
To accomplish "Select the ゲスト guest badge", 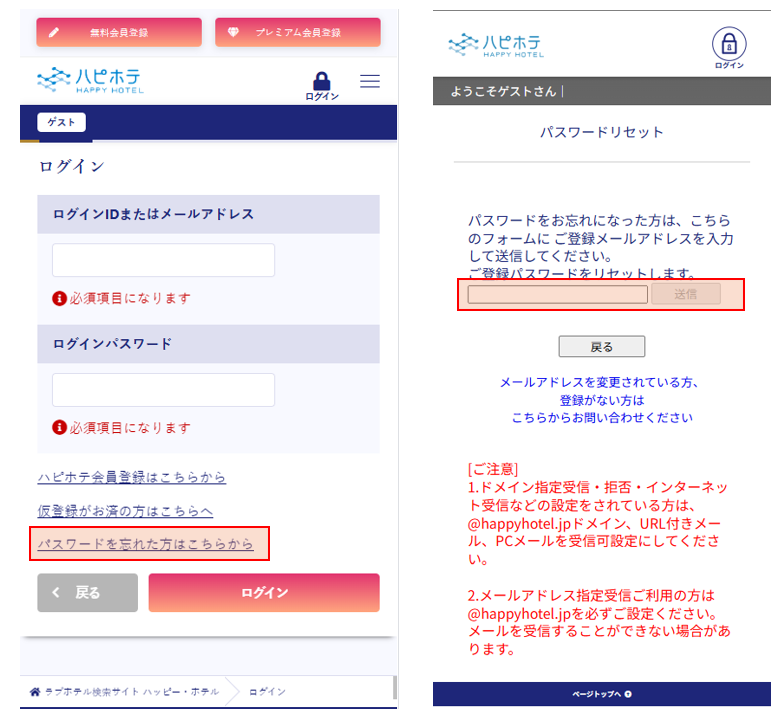I will pos(61,122).
